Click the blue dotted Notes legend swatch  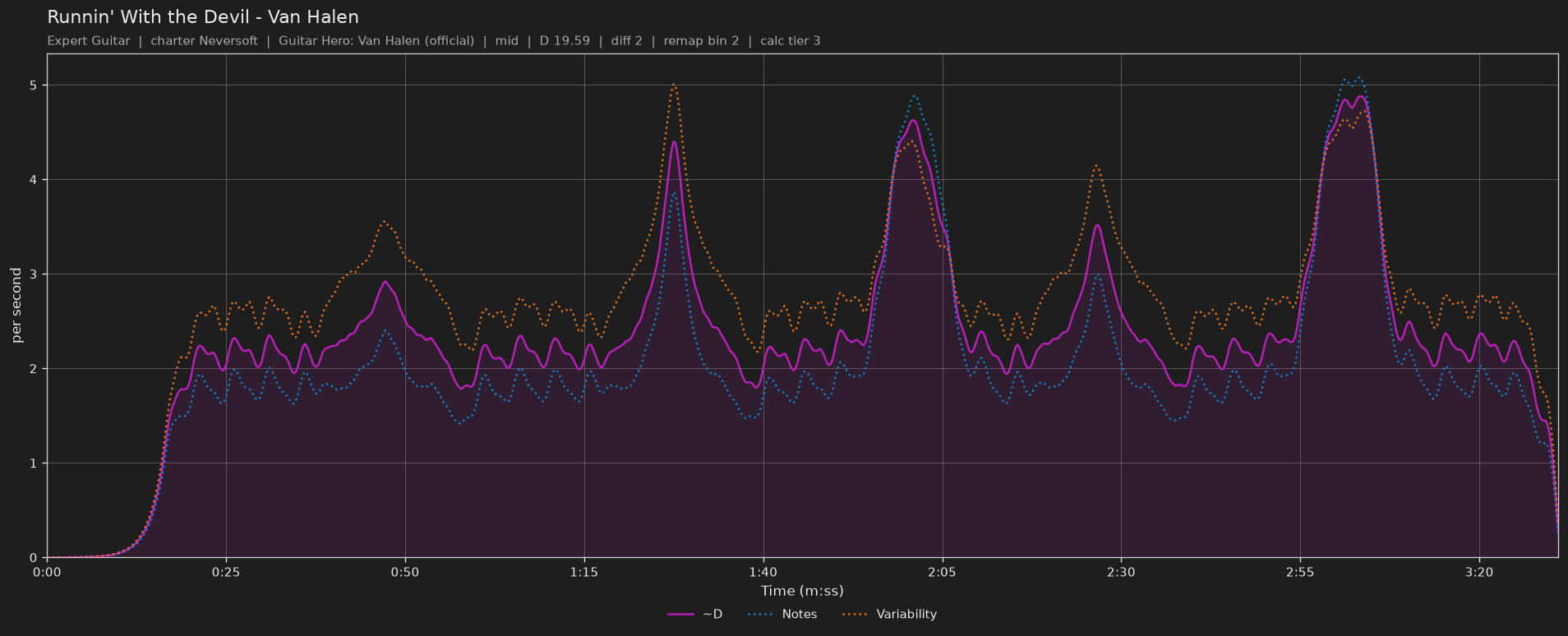point(761,614)
